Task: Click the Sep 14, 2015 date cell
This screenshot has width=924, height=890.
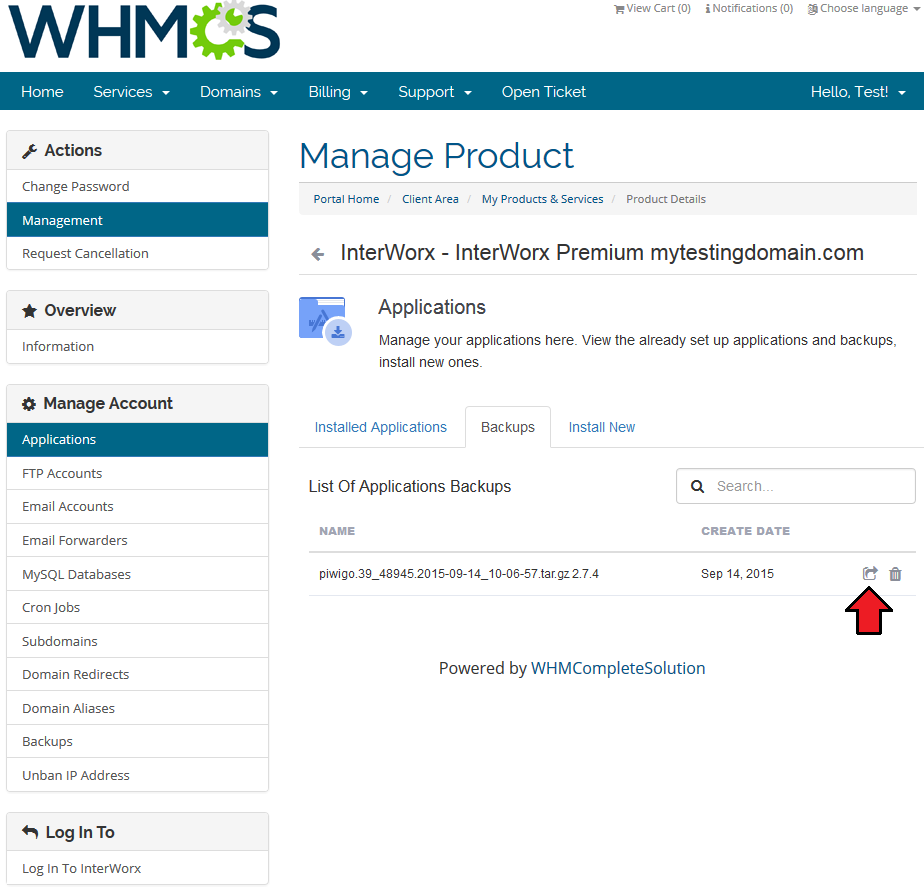Action: tap(737, 573)
